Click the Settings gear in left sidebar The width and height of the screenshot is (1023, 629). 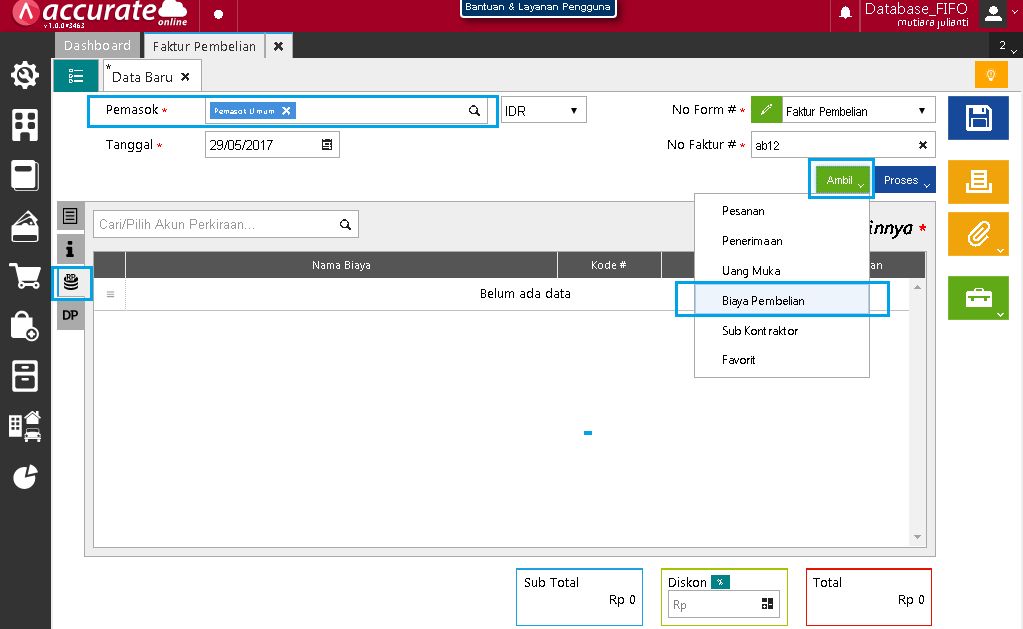tap(25, 75)
